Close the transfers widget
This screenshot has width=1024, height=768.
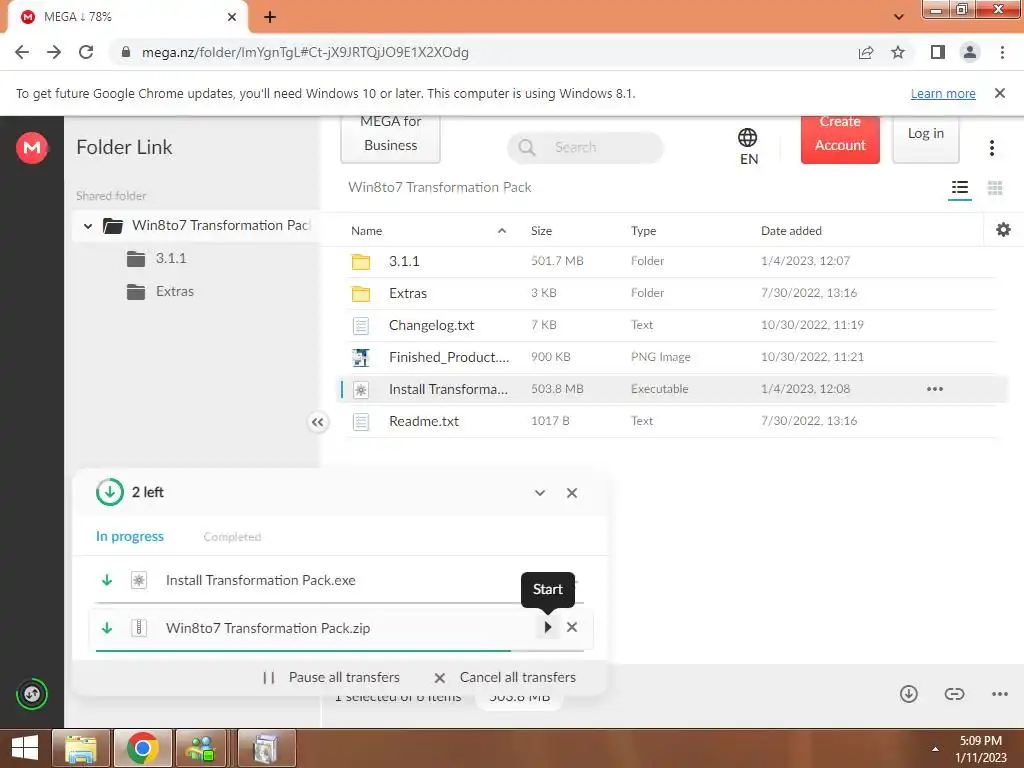tap(572, 493)
